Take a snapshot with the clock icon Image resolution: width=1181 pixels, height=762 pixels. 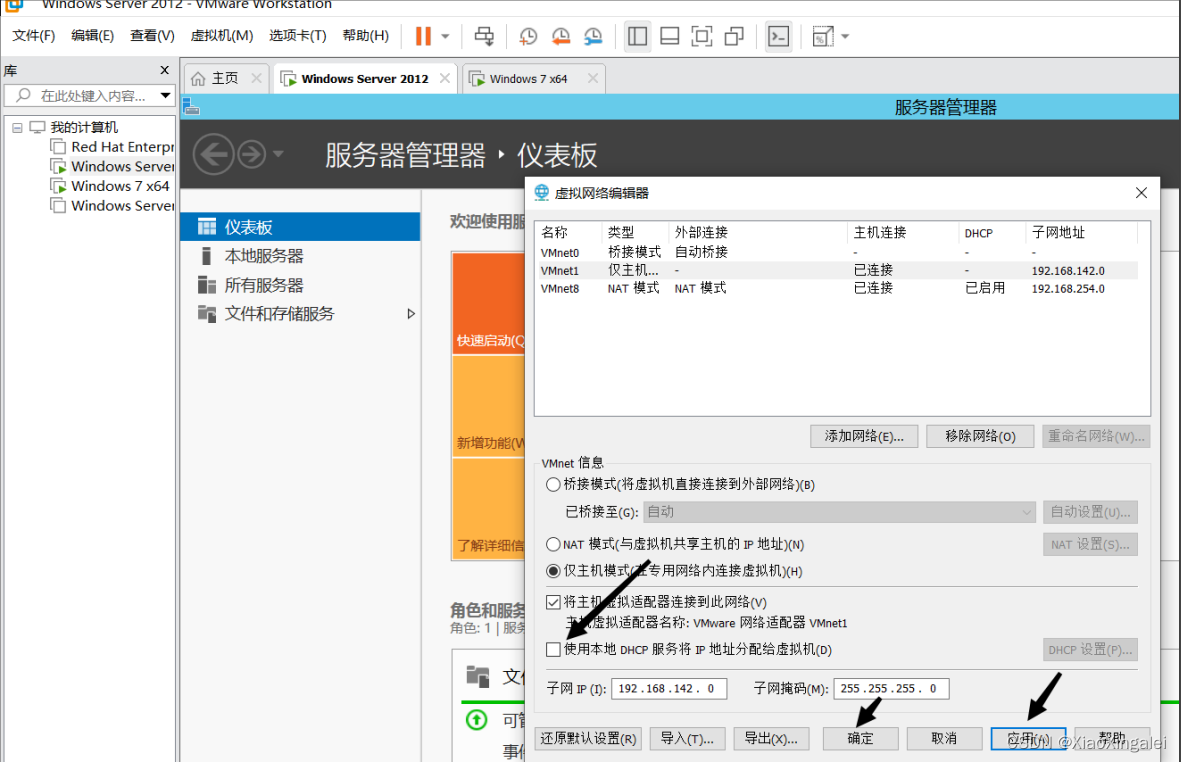point(528,36)
